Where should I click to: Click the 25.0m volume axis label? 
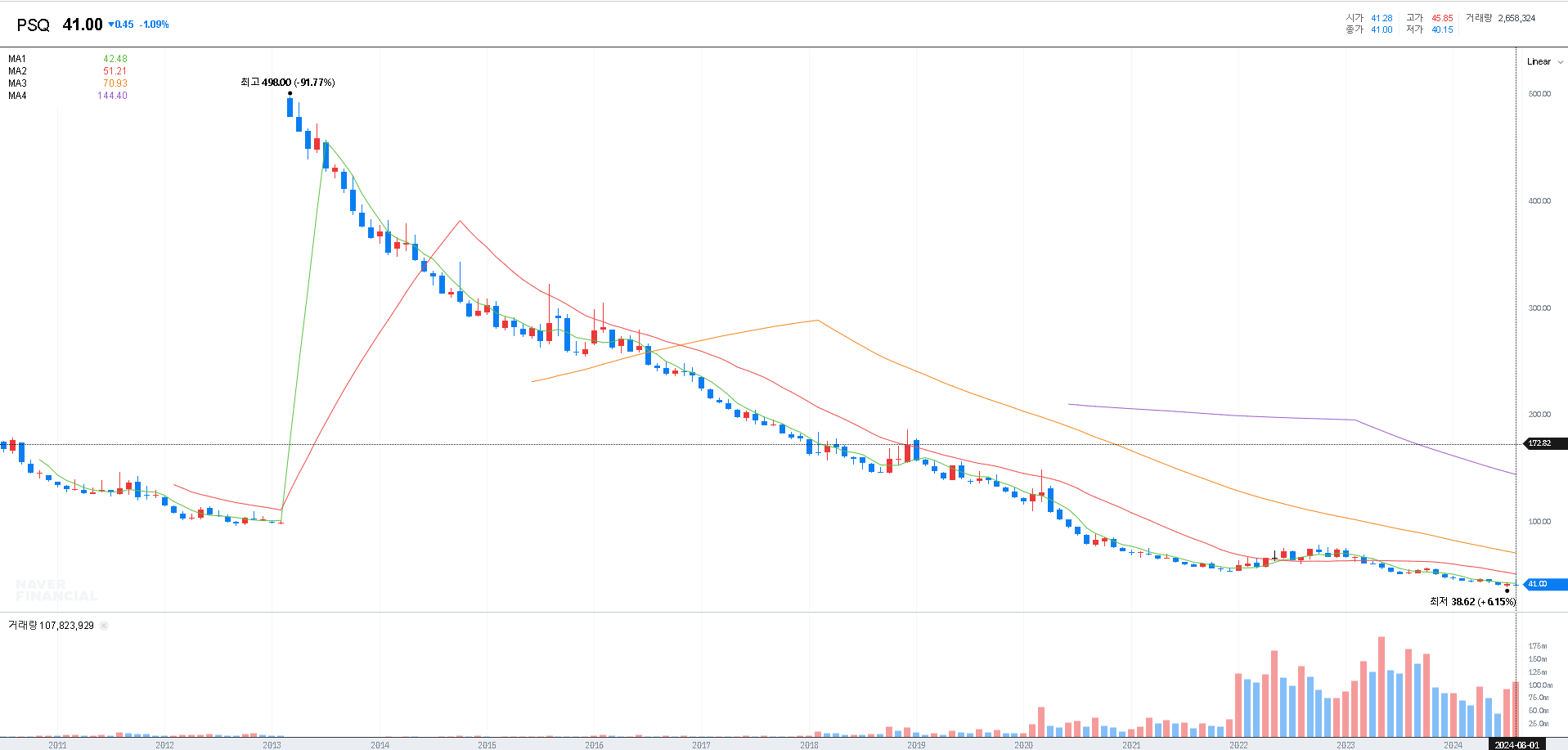click(1539, 723)
